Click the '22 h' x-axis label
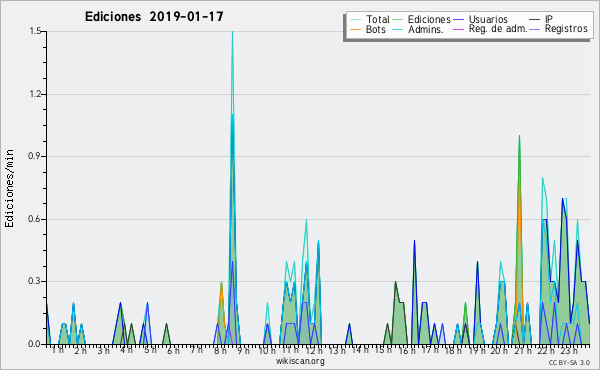Image resolution: width=600 pixels, height=370 pixels. click(546, 350)
